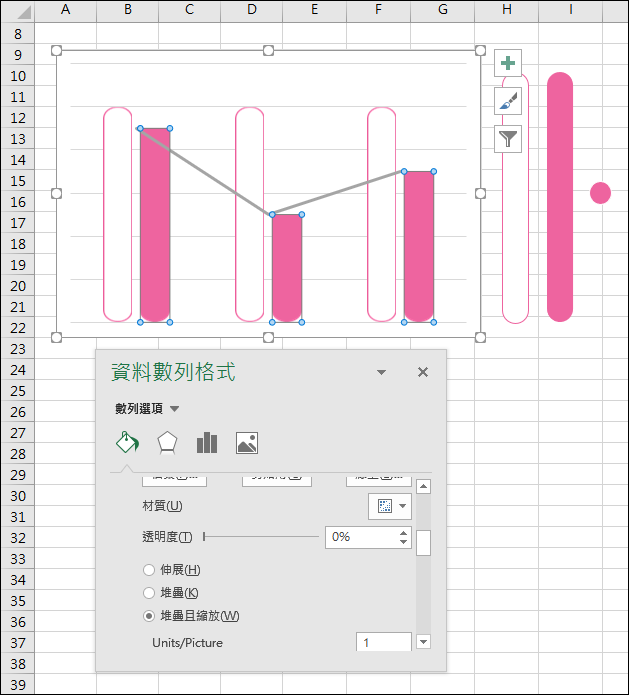Click the Units/Picture label
Image resolution: width=629 pixels, height=695 pixels.
click(x=188, y=643)
